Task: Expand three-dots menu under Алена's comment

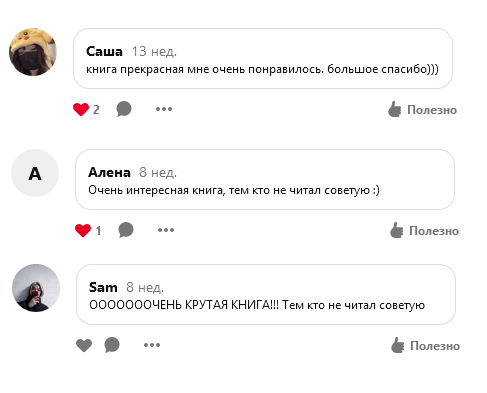Action: click(166, 230)
